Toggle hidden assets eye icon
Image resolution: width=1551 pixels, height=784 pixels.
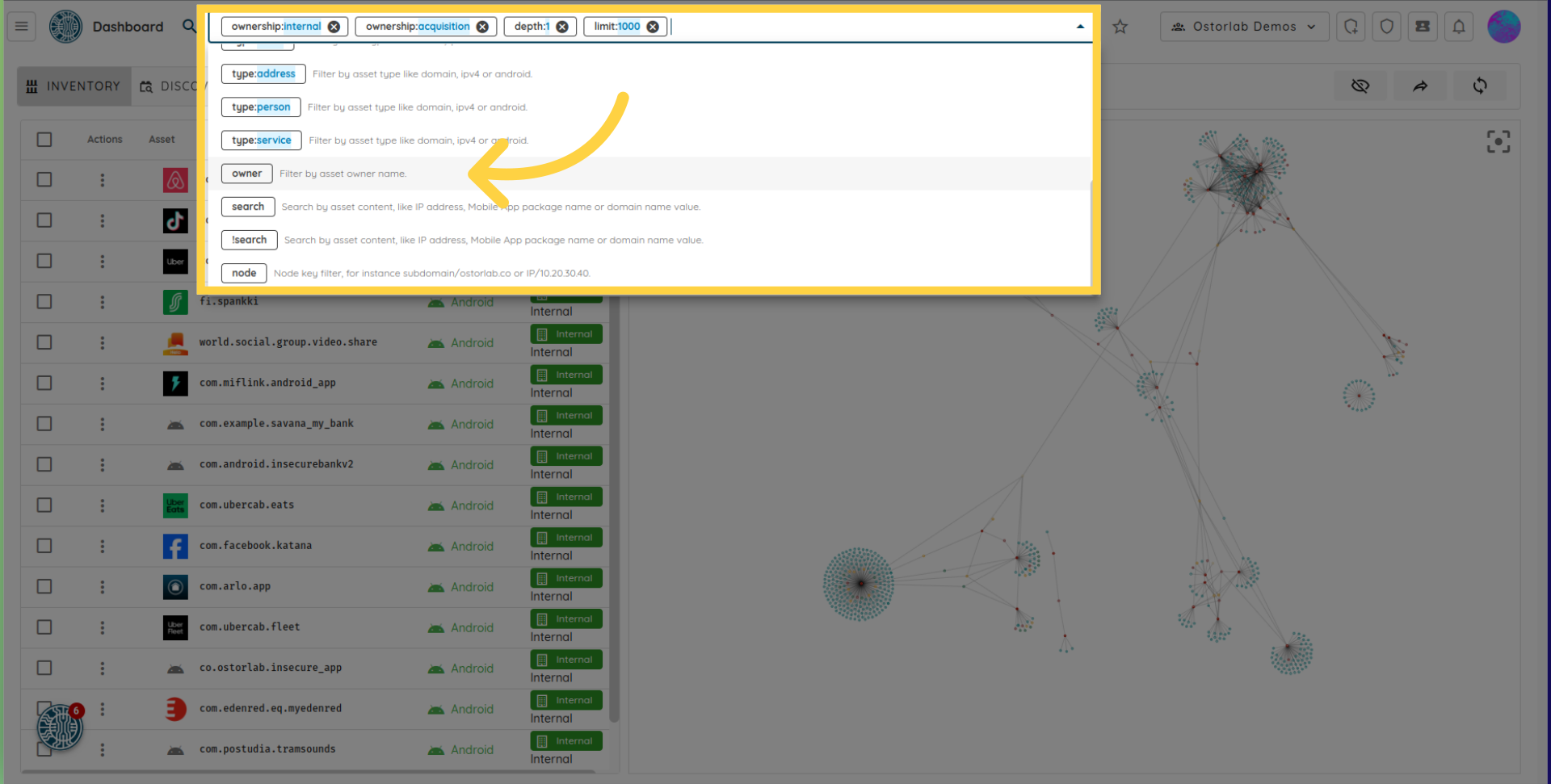coord(1360,86)
